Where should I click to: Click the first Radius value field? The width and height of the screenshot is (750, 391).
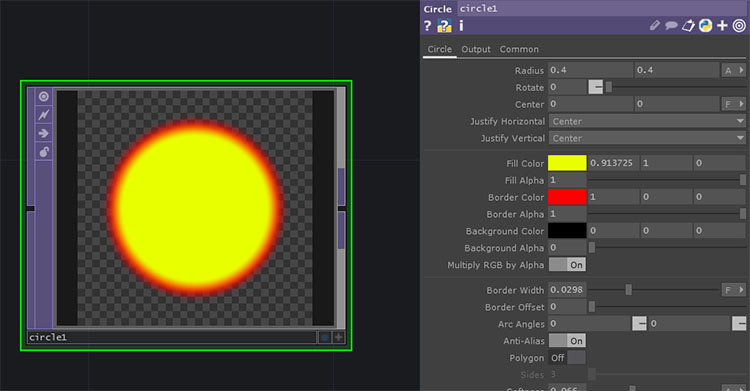[591, 70]
